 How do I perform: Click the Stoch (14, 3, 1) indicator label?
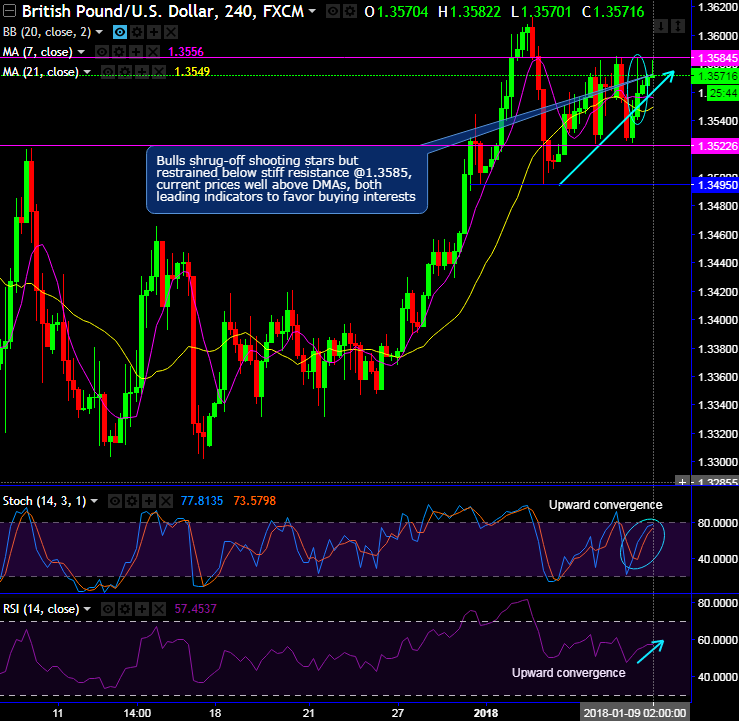(x=45, y=501)
